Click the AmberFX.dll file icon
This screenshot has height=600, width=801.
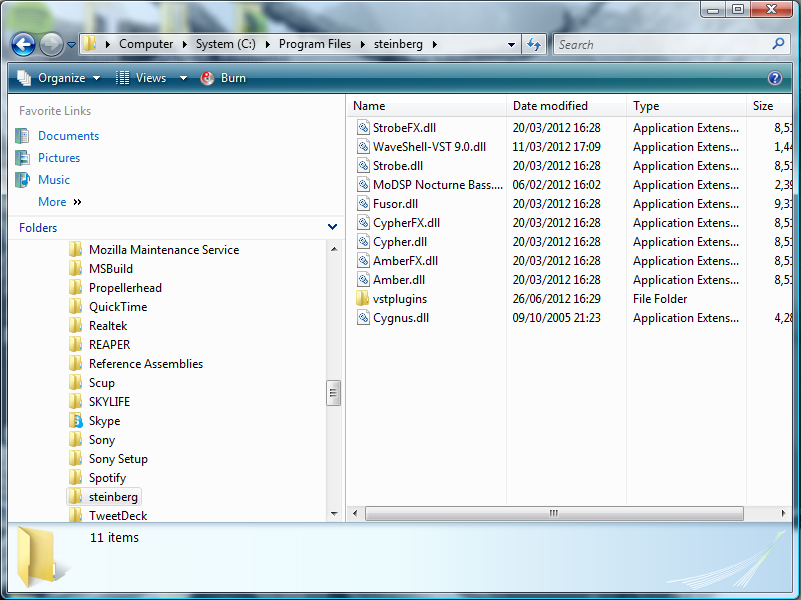tap(363, 260)
